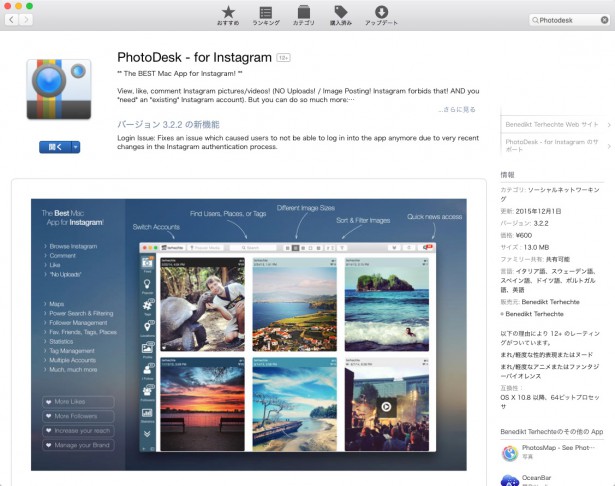Open the カテゴリ (Categories) tab
The width and height of the screenshot is (615, 486).
click(304, 16)
